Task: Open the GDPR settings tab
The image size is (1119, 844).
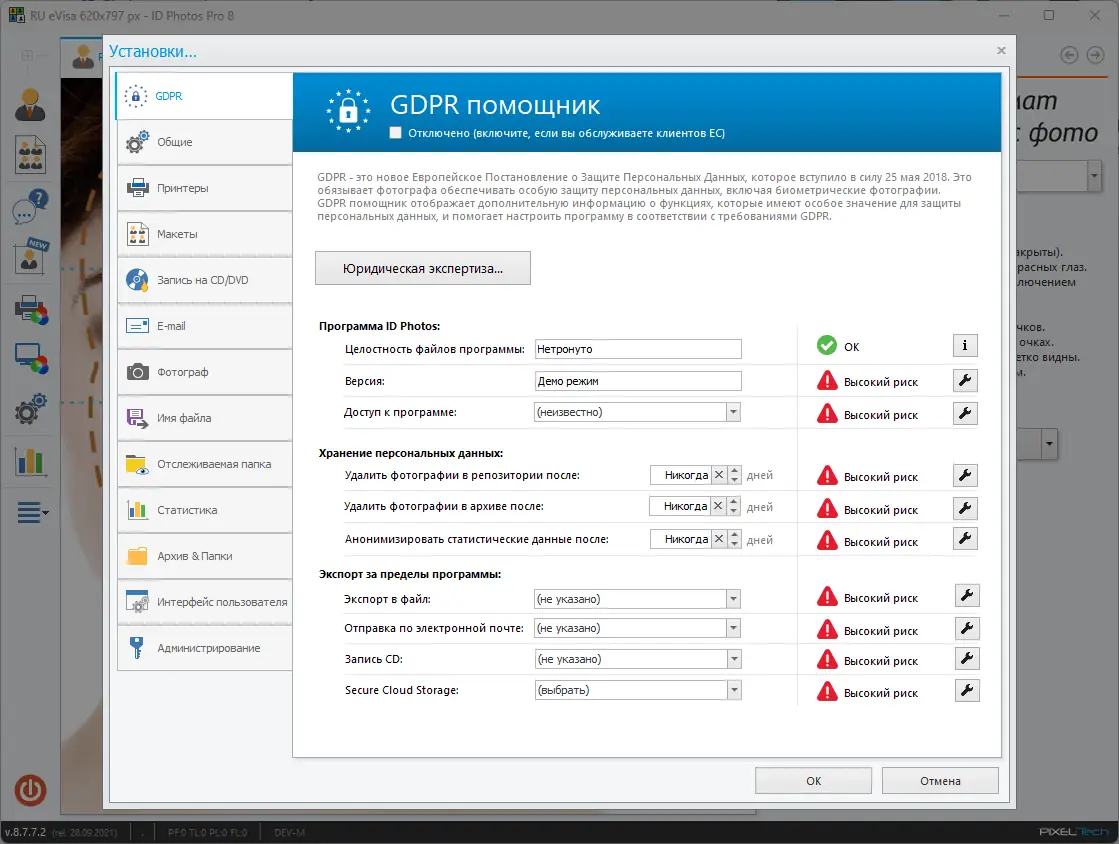Action: [204, 96]
